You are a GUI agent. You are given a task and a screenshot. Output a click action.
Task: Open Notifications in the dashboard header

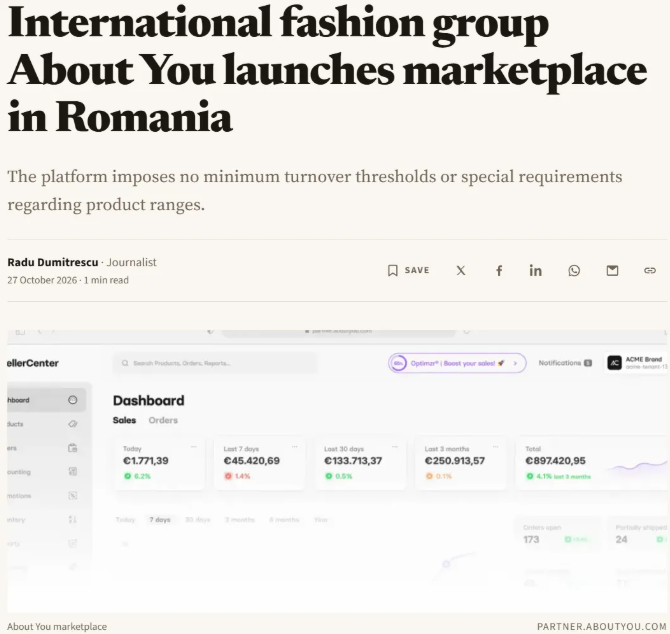pos(565,363)
